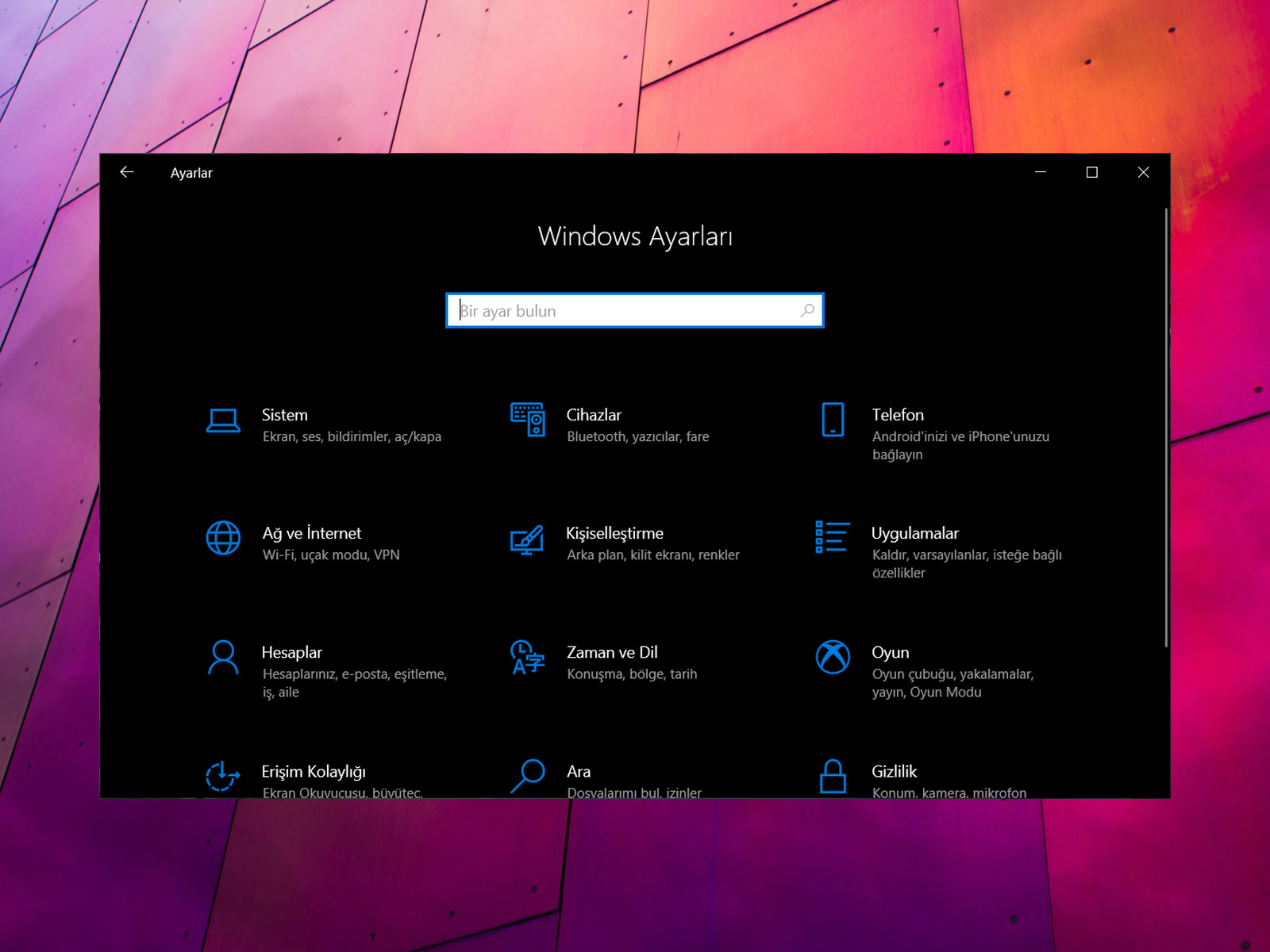Click the Telefon phone icon
This screenshot has height=952, width=1270.
833,420
